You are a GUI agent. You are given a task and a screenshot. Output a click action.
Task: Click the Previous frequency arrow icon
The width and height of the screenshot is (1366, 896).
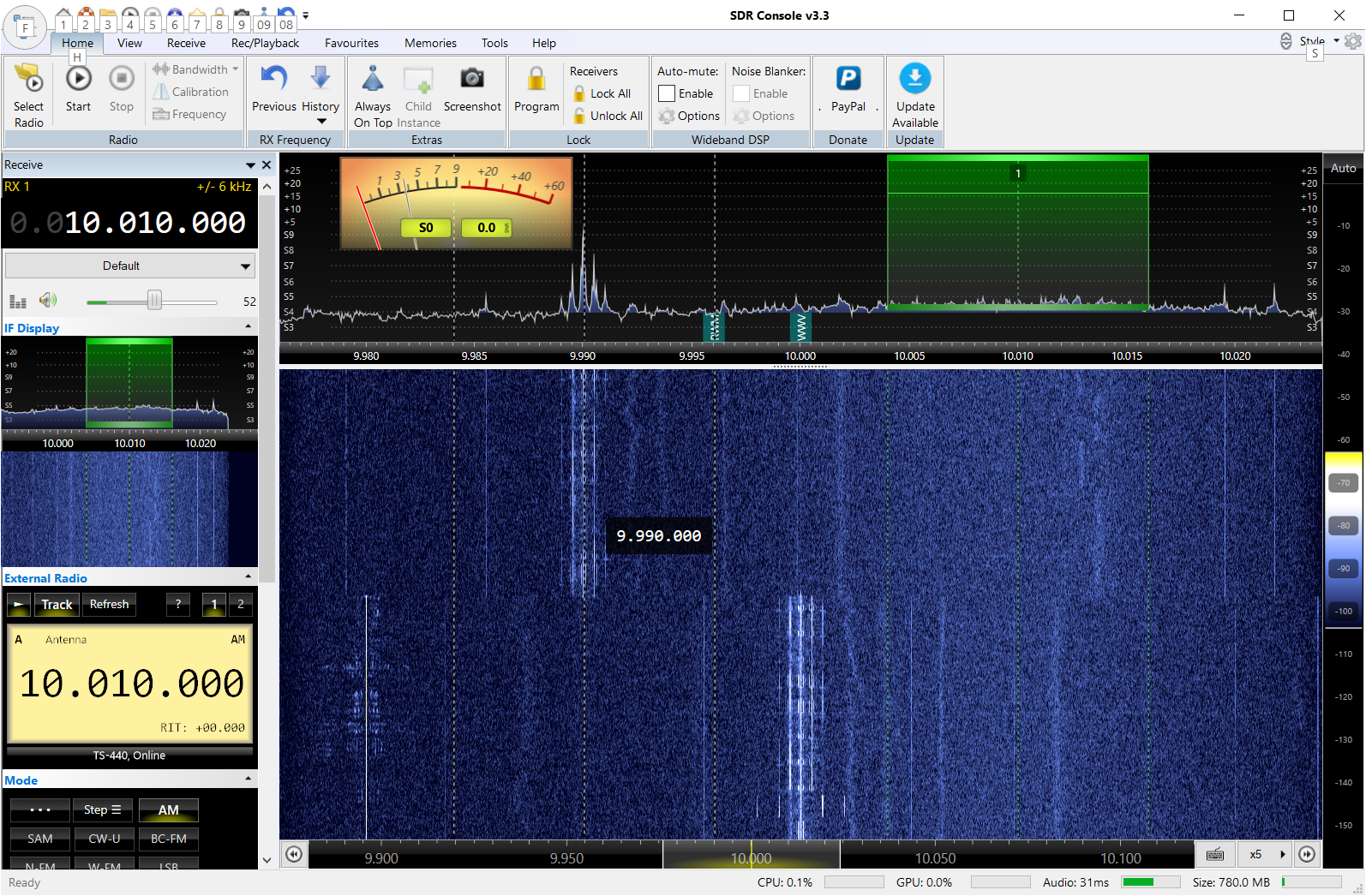(x=273, y=80)
